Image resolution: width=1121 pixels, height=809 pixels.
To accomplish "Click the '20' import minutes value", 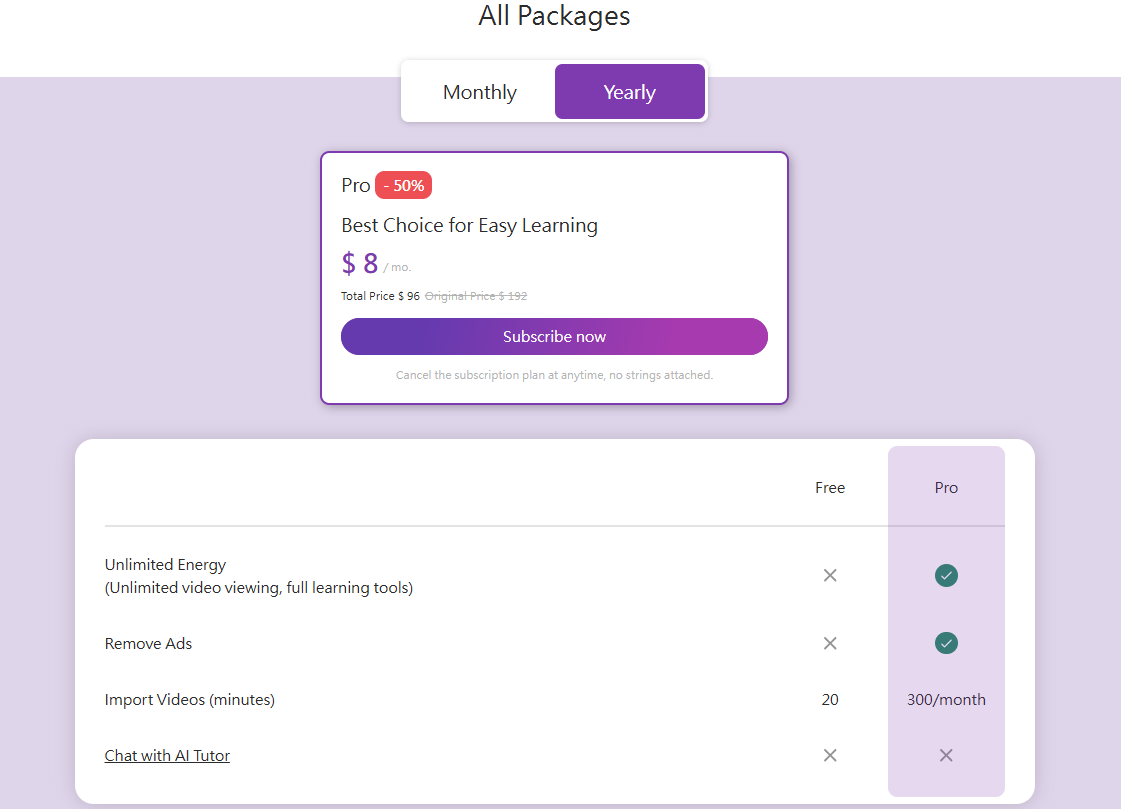I will (830, 700).
